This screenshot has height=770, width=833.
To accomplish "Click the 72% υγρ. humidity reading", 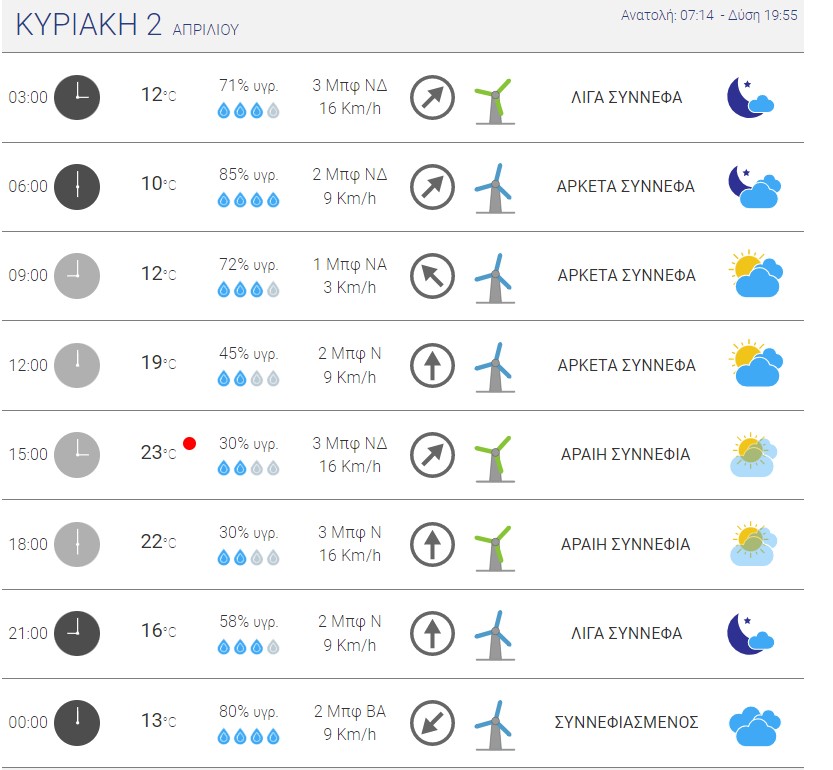I will (249, 264).
